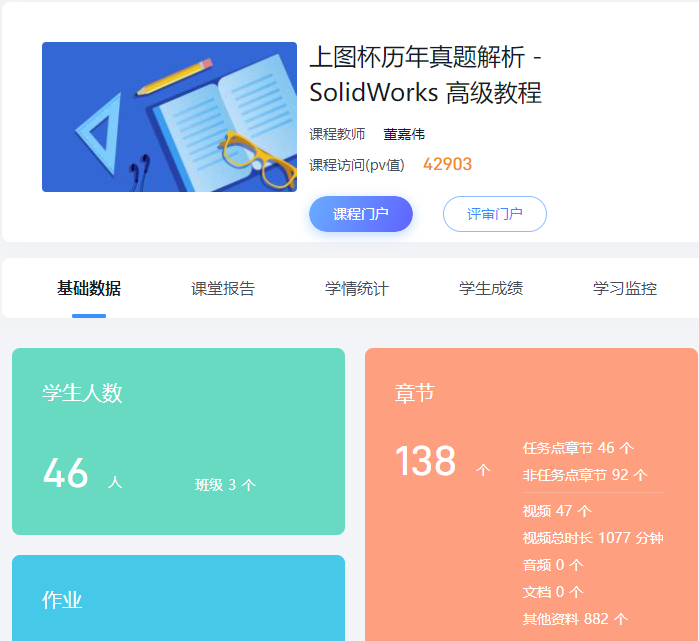Open the 章节 chapters card heading
699x641 pixels.
415,393
